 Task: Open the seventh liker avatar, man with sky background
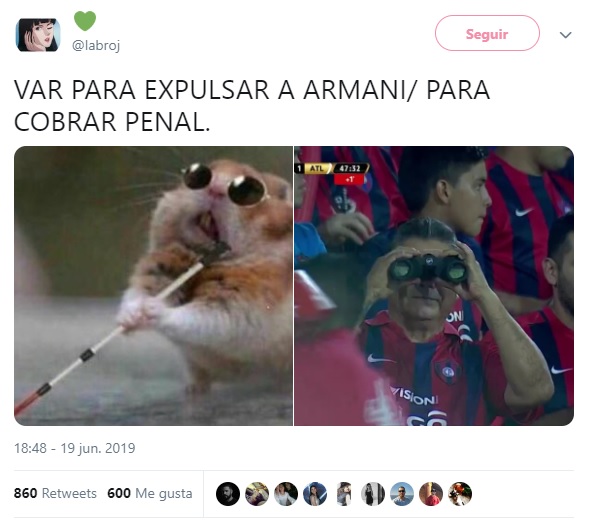tap(402, 494)
